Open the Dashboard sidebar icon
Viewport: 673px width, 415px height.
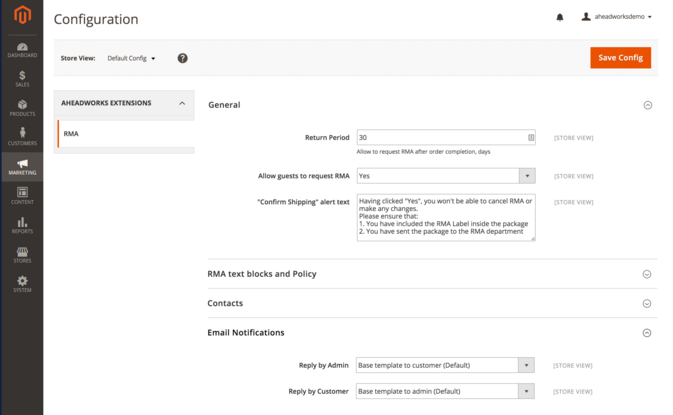tap(21, 49)
